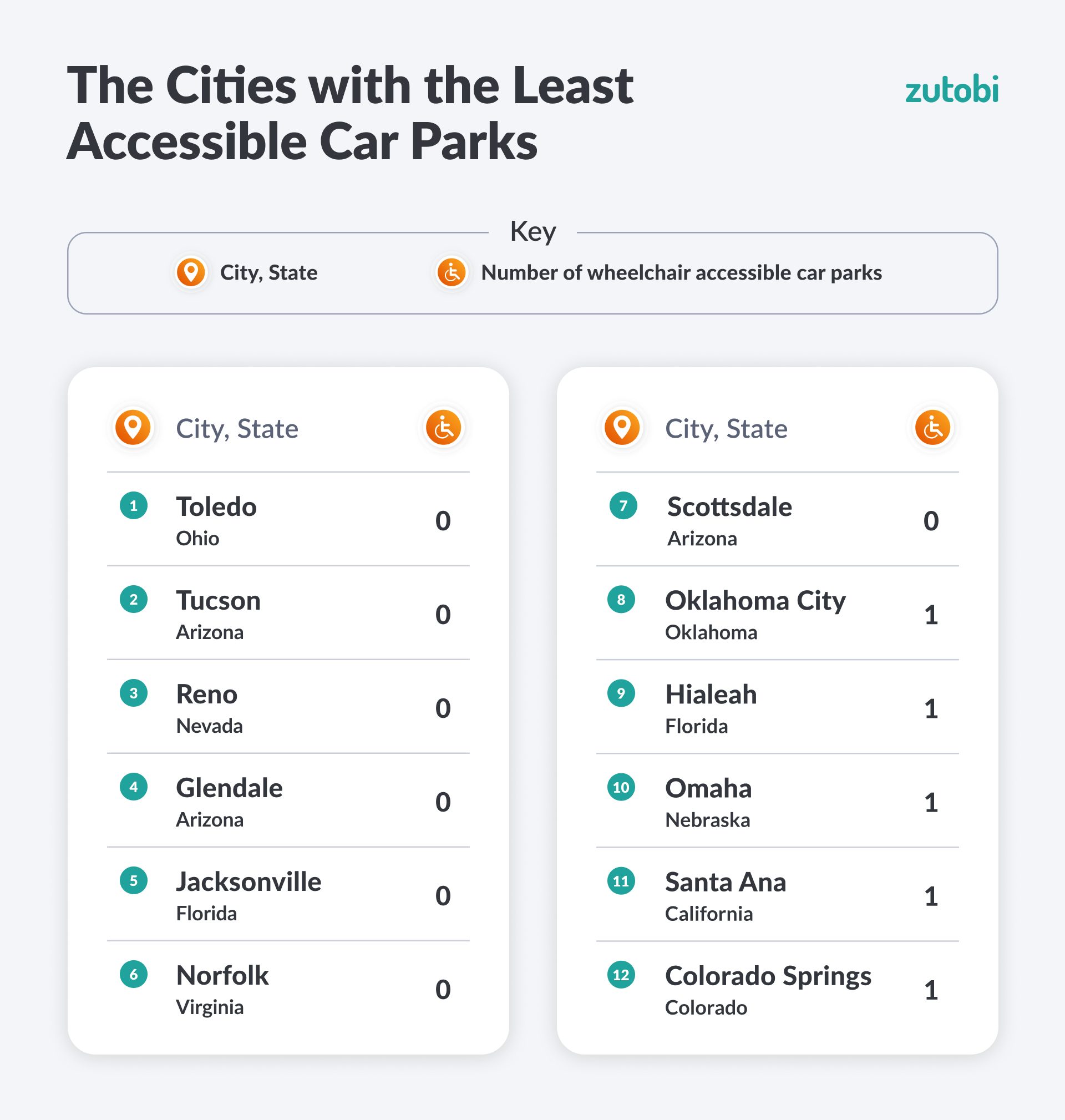Click the rank 1 badge beside Toledo
The height and width of the screenshot is (1120, 1065).
(134, 505)
